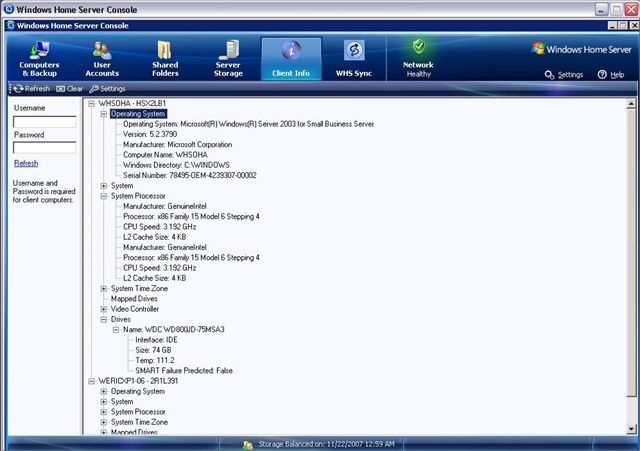Select Computer Name: WHSOHA row

(x=165, y=155)
